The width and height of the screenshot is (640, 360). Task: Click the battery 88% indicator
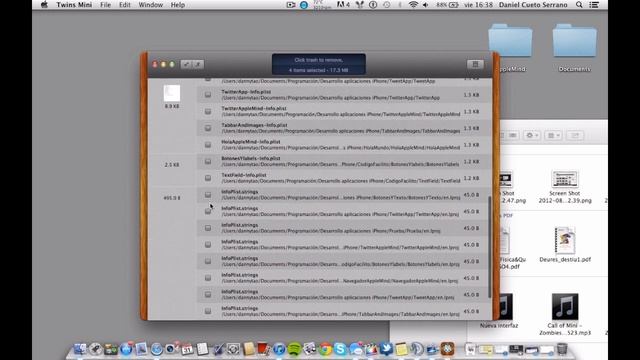[x=447, y=5]
